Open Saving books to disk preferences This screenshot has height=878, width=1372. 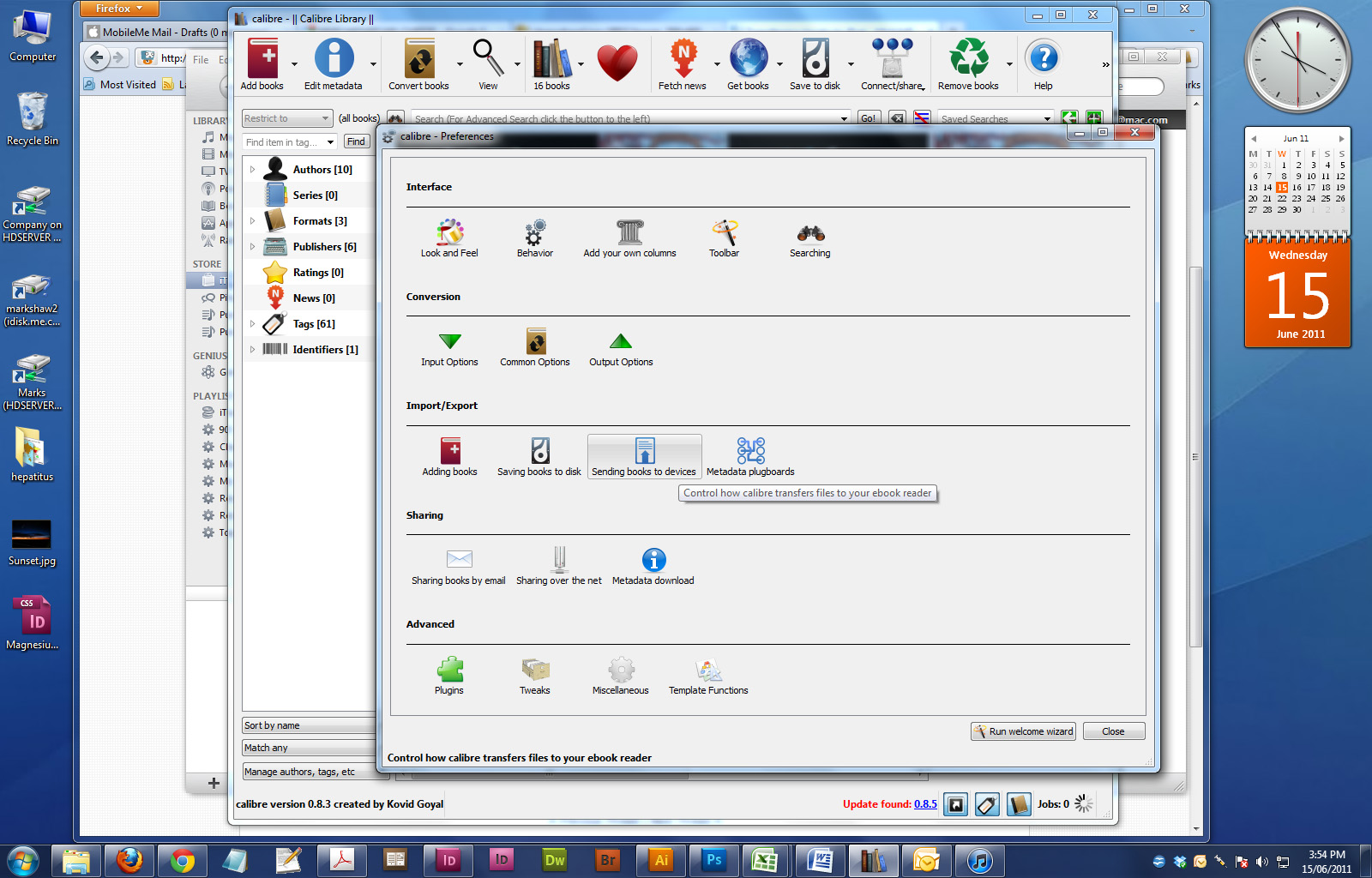(x=539, y=456)
